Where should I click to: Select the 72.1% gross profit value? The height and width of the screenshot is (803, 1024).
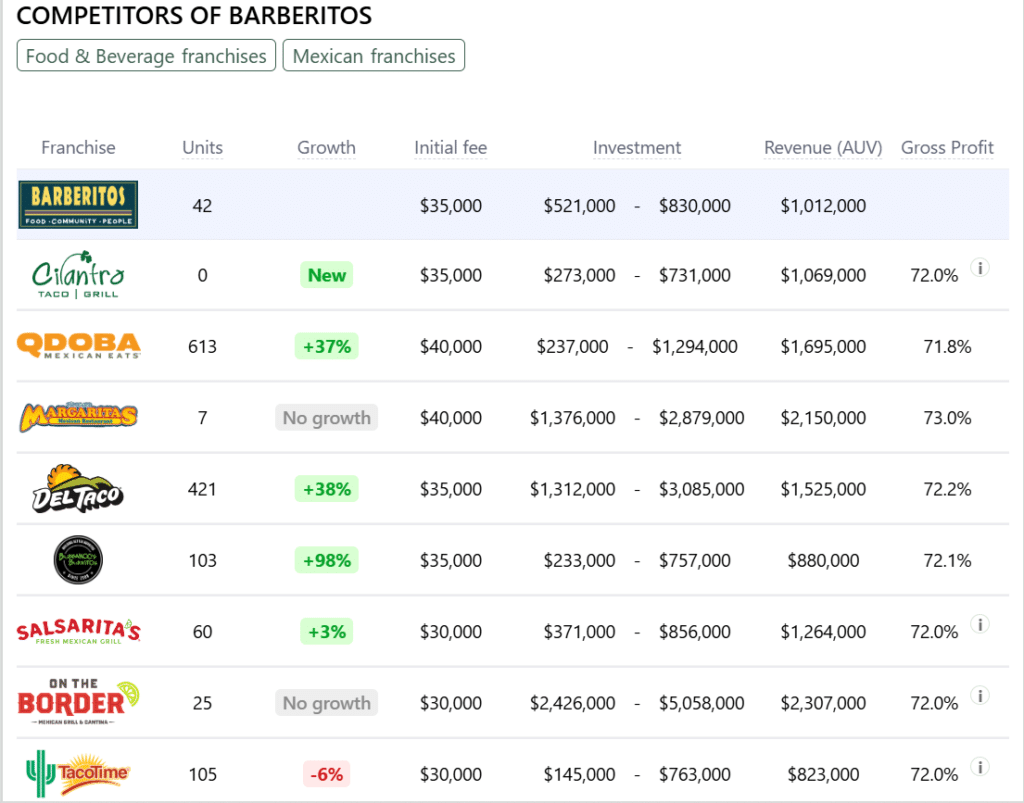[948, 560]
